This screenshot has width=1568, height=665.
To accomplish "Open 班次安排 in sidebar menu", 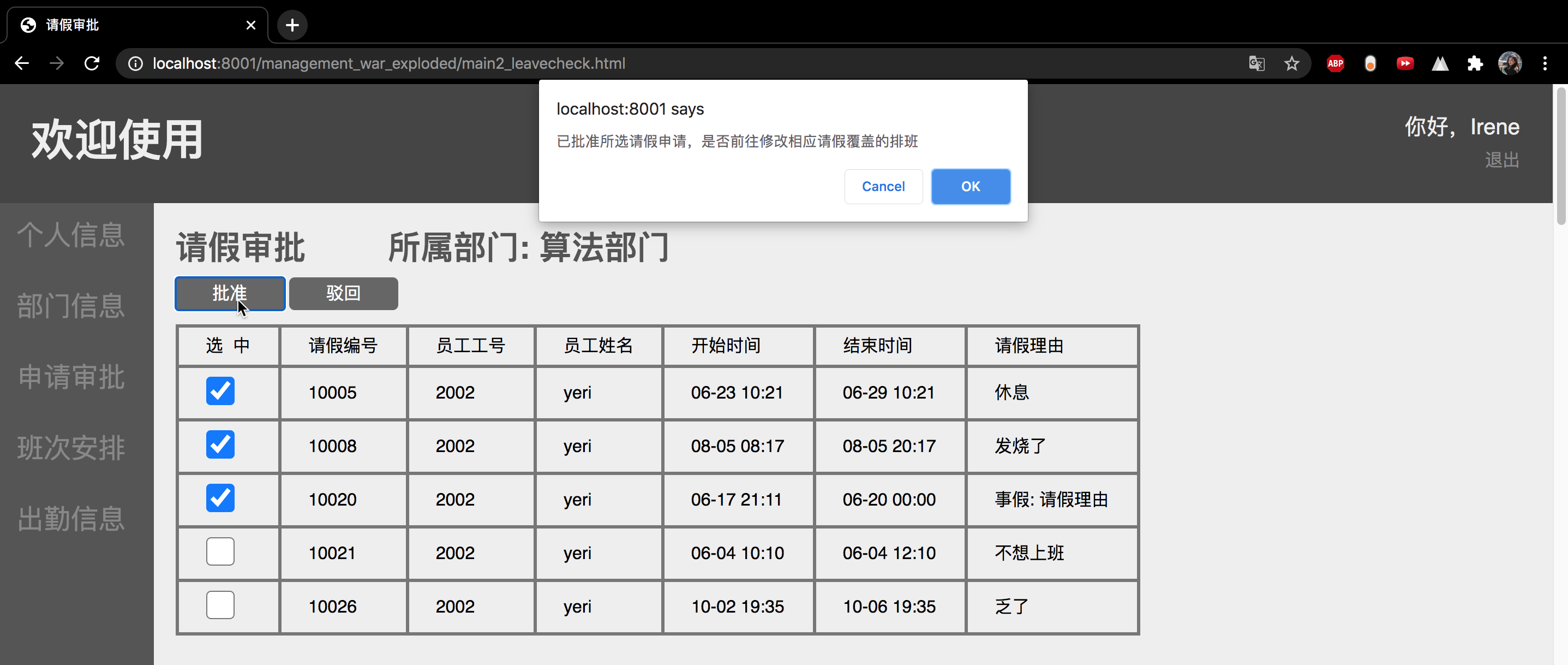I will click(71, 448).
